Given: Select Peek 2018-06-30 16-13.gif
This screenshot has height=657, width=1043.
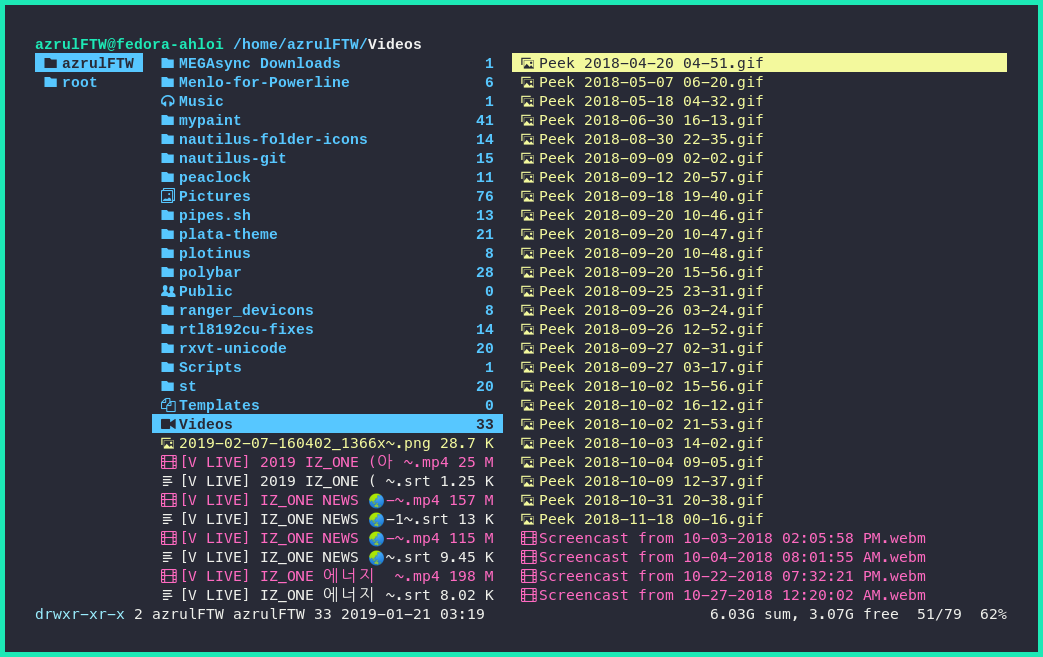Looking at the screenshot, I should (759, 120).
